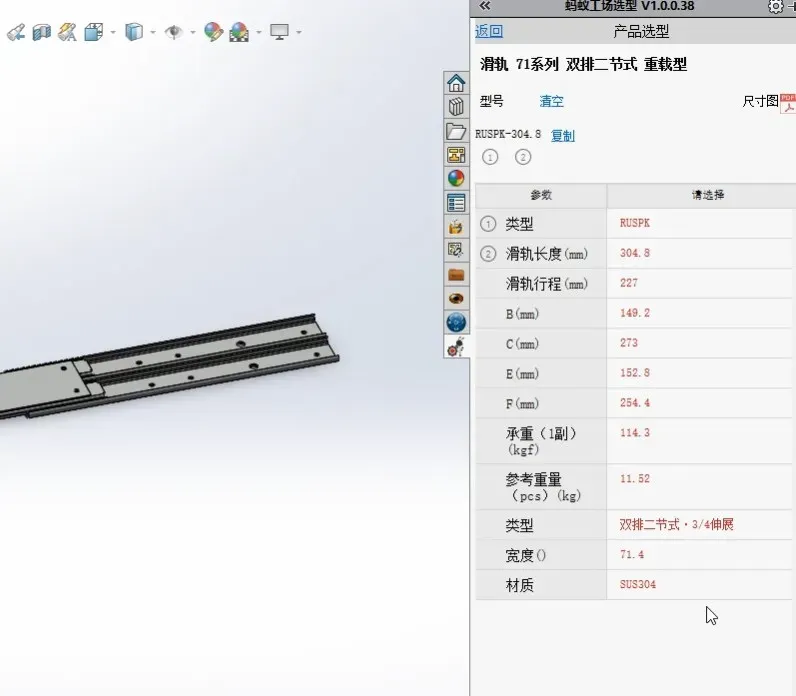Click the View Orientation cube icon
This screenshot has width=796, height=696.
tap(94, 32)
